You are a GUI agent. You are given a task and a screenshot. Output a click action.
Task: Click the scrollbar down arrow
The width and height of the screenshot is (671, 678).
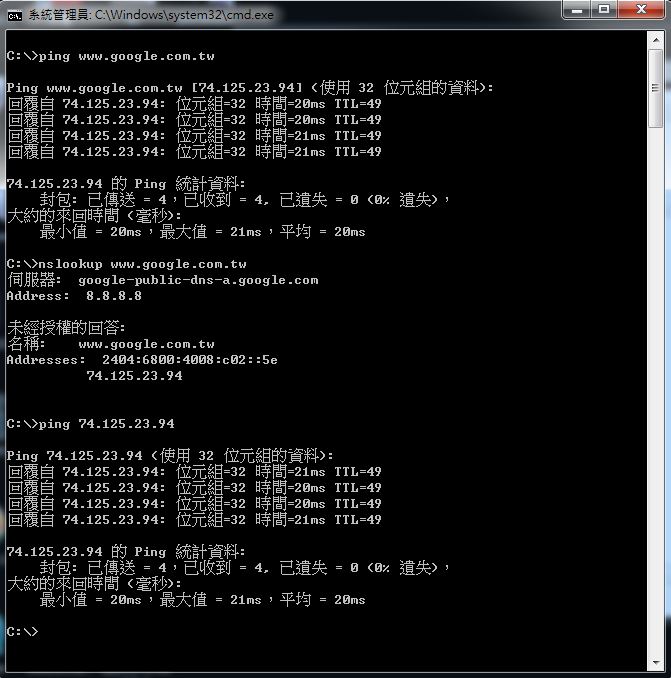point(656,662)
